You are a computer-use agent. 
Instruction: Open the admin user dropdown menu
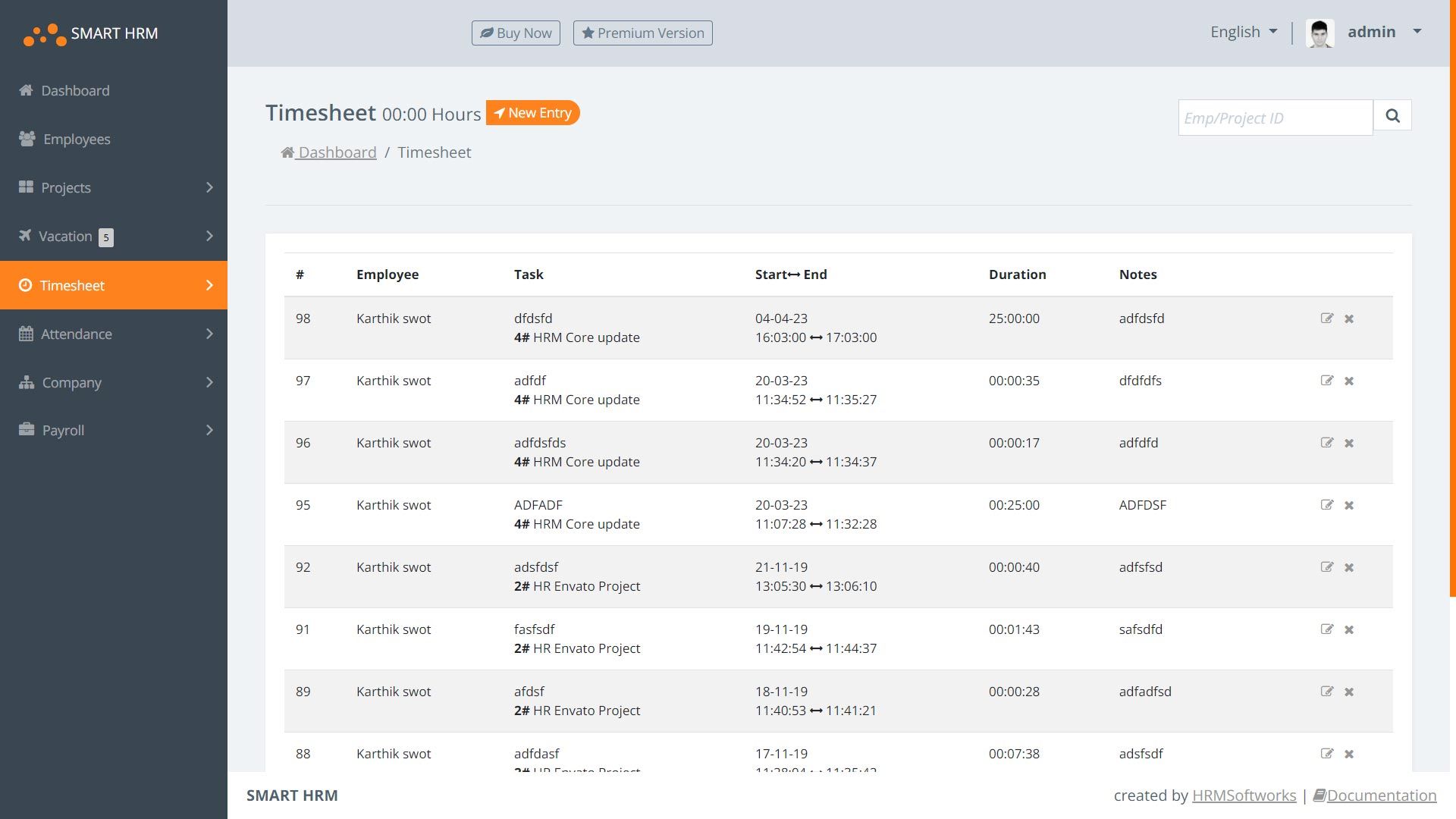click(1383, 32)
